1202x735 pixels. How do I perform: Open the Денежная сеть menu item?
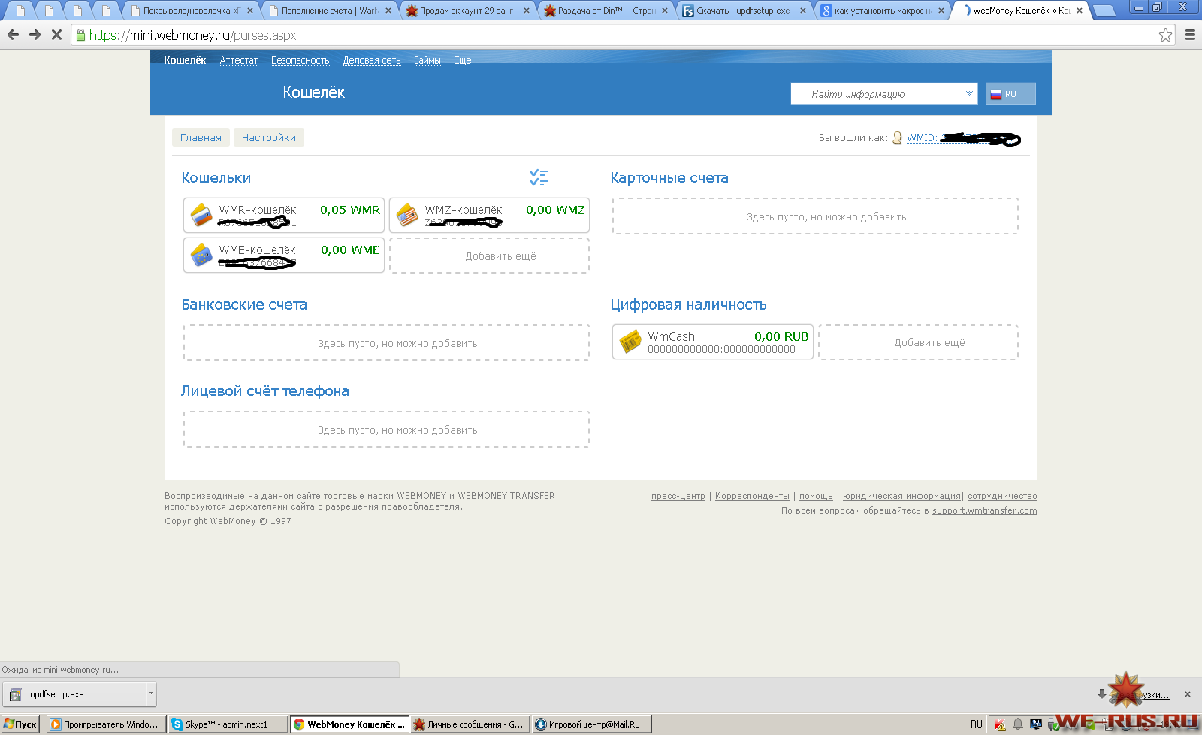pyautogui.click(x=372, y=60)
